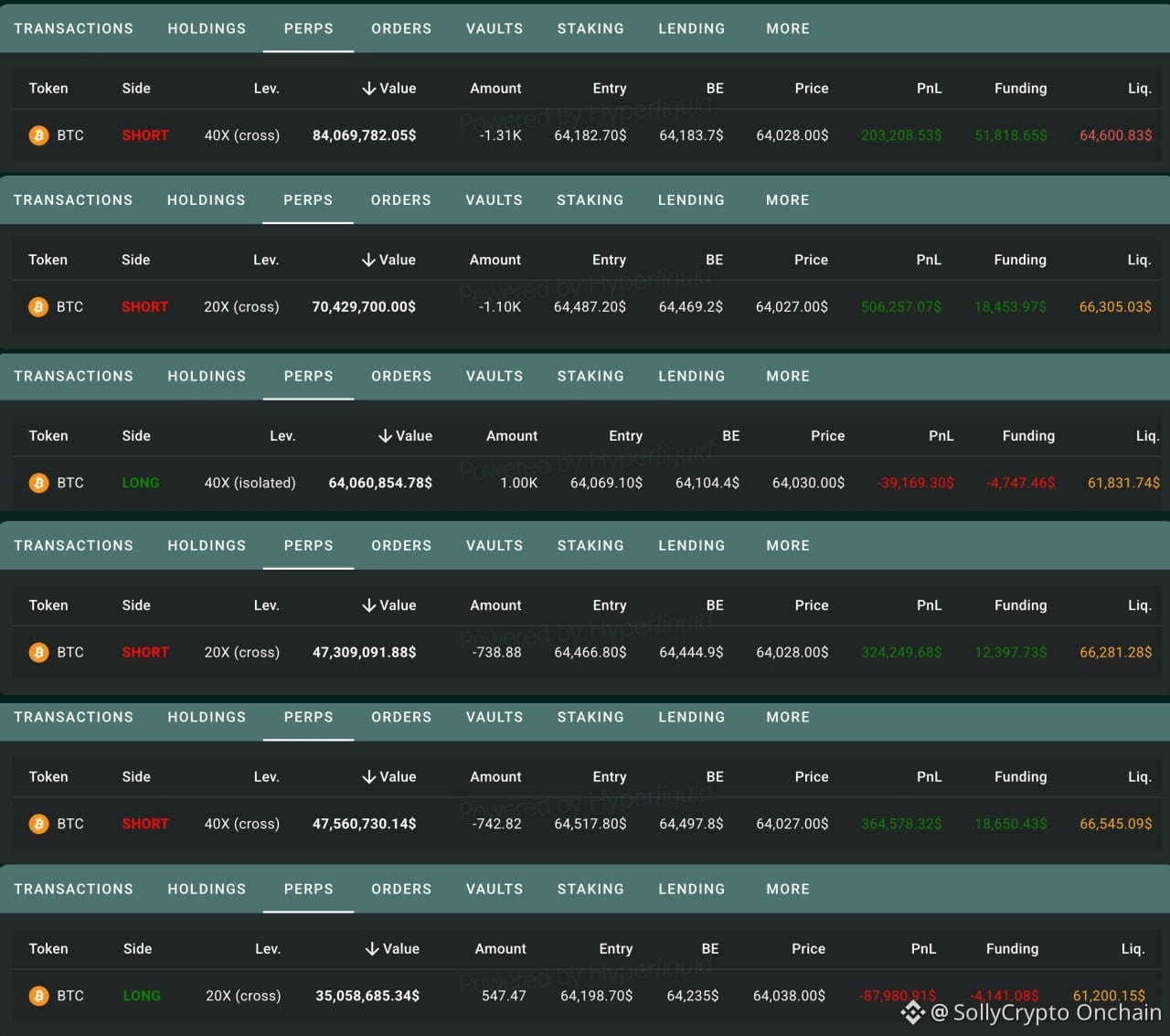Click the Value sort arrow above 64,060,854.78$
The height and width of the screenshot is (1036, 1170).
tap(385, 436)
